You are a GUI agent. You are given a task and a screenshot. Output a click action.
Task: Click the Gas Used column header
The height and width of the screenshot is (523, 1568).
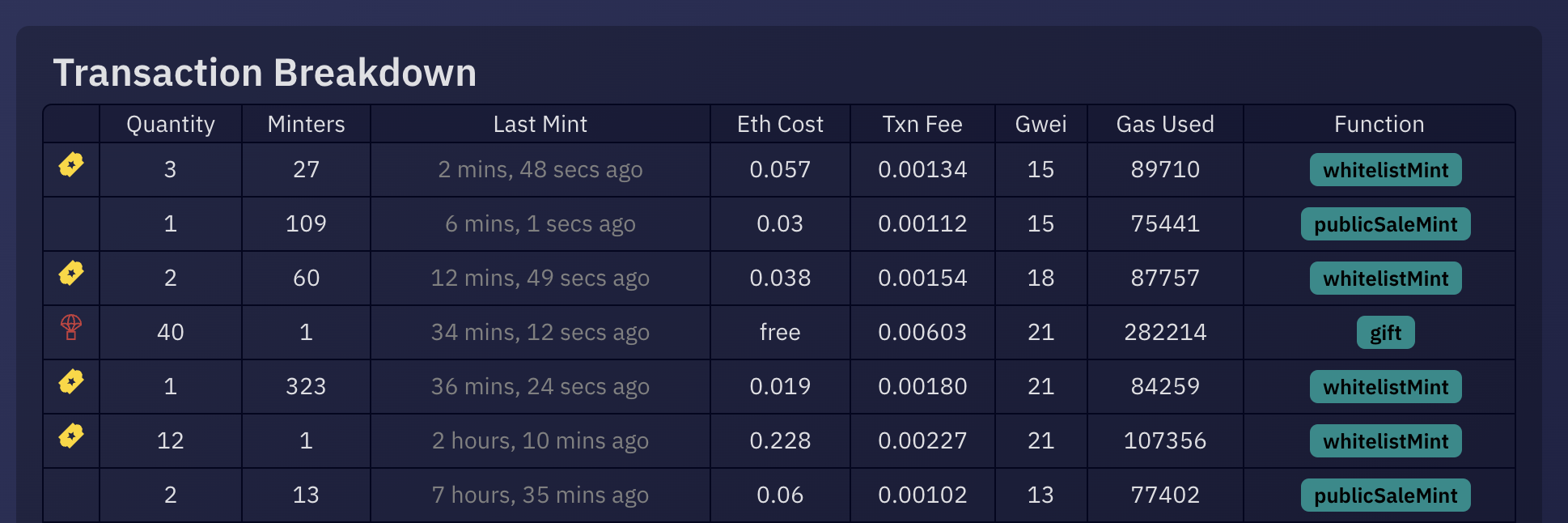(1165, 124)
